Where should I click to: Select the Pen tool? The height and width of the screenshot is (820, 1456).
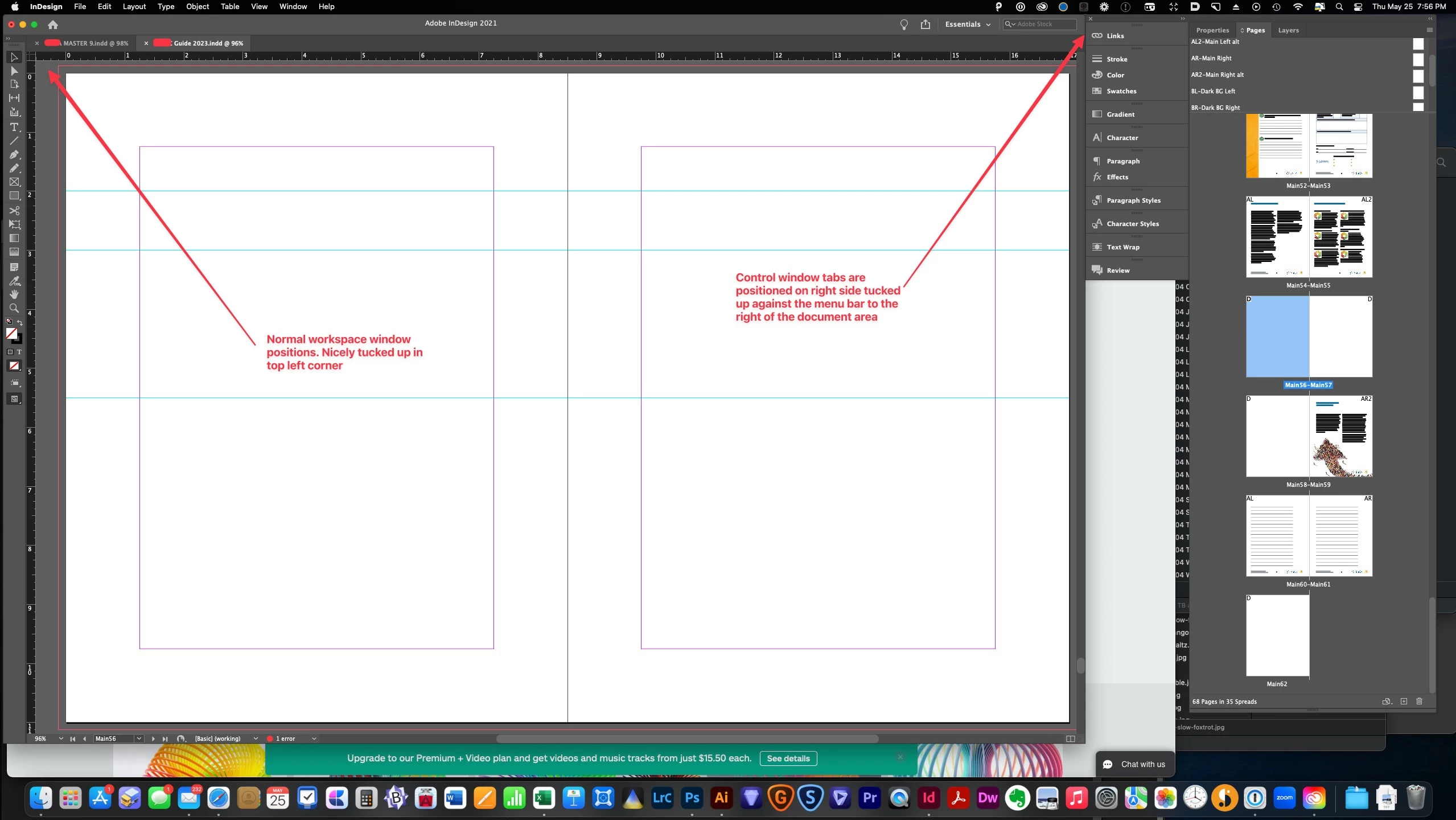click(x=14, y=154)
